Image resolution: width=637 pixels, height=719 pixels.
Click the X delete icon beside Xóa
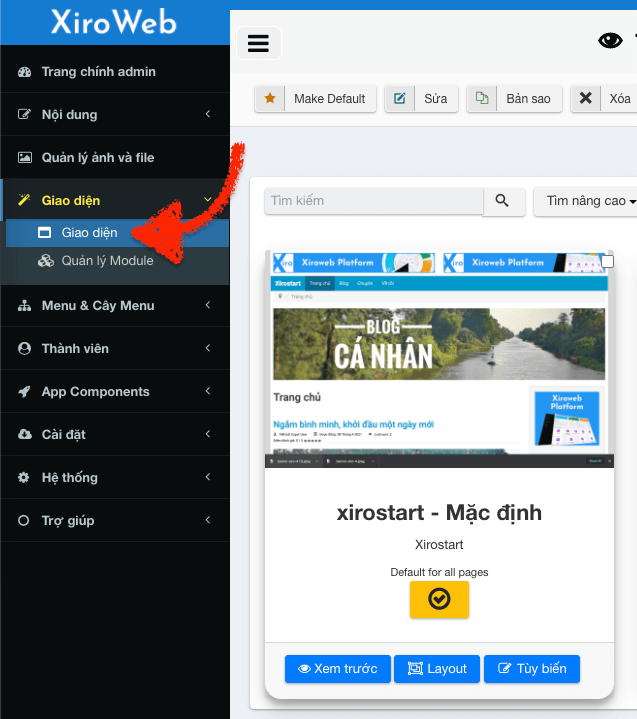pyautogui.click(x=585, y=98)
